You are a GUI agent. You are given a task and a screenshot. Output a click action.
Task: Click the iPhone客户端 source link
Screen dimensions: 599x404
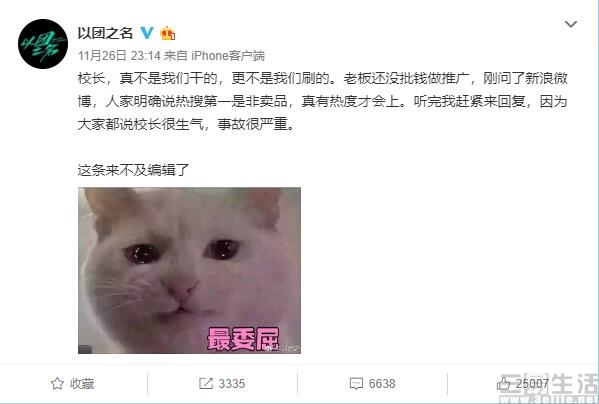pyautogui.click(x=228, y=56)
